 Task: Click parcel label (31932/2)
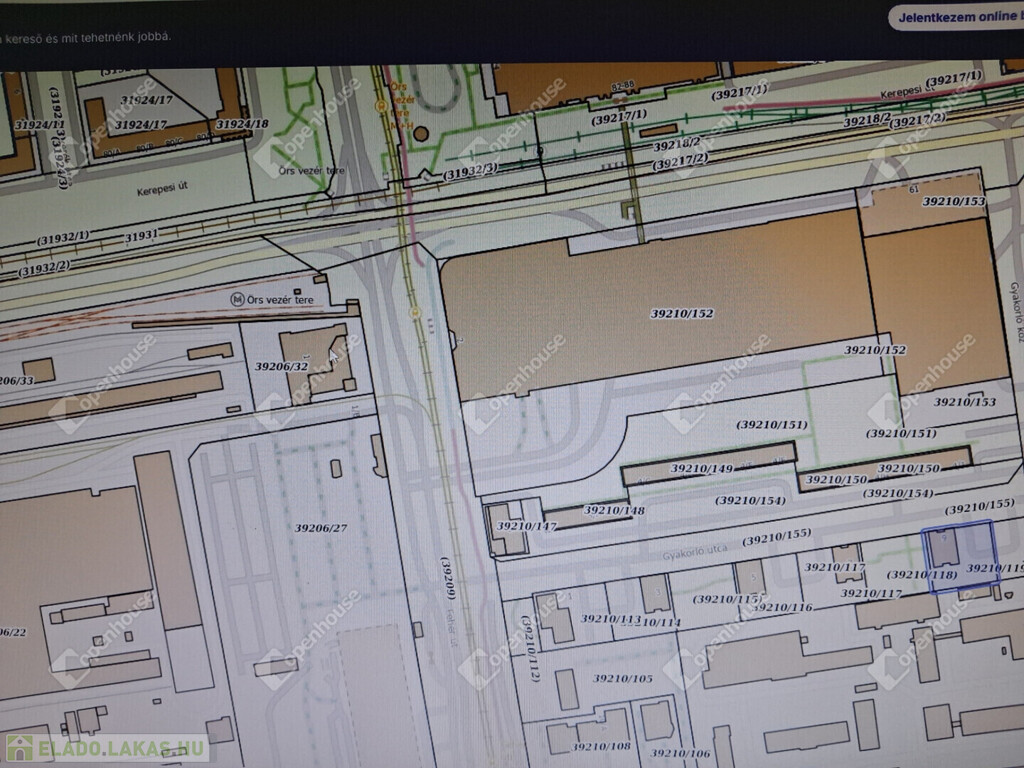[x=43, y=267]
